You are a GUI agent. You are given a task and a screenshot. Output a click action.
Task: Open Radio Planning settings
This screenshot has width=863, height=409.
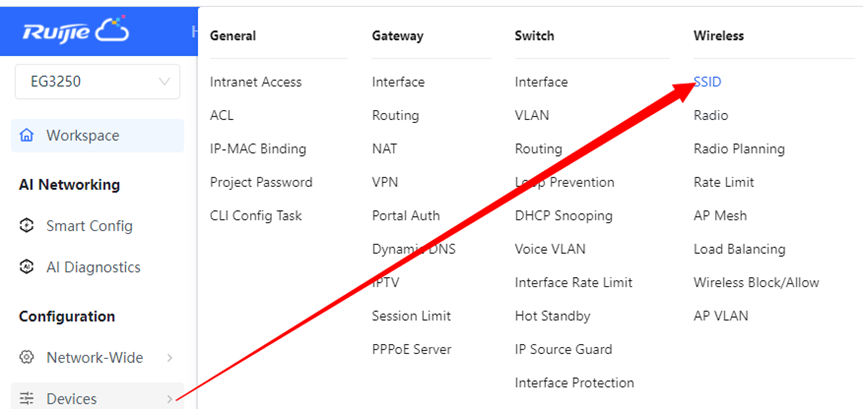tap(739, 149)
